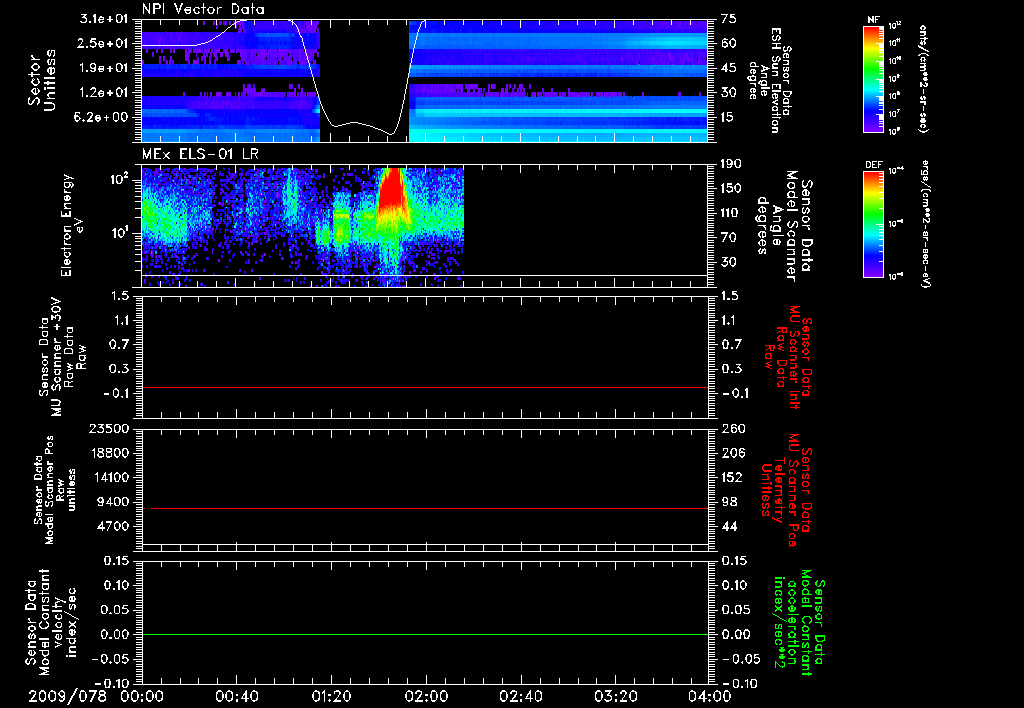Click the '23500' scanner position tick label
This screenshot has width=1024, height=708.
(109, 428)
